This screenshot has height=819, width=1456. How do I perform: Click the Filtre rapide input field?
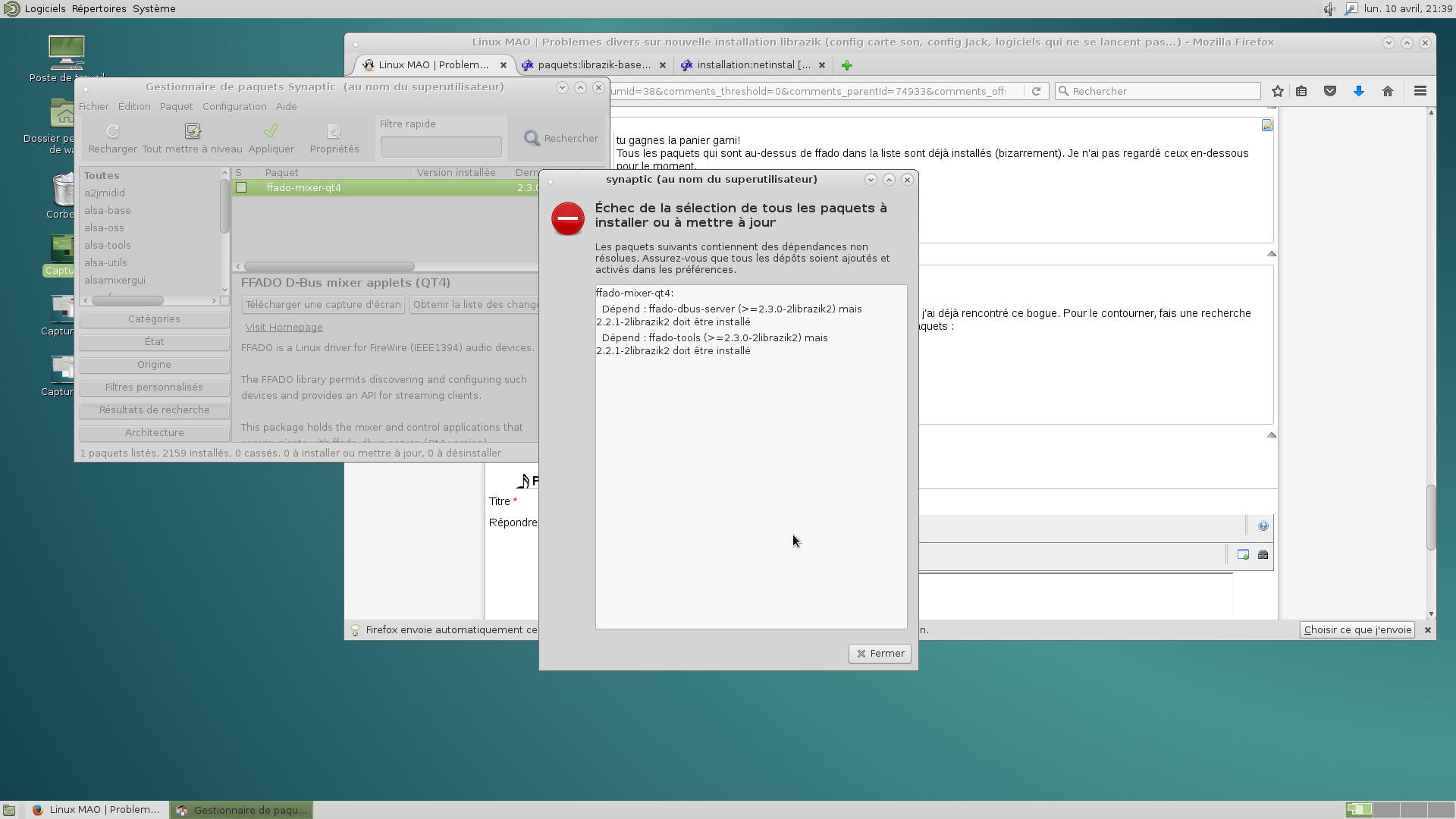pyautogui.click(x=441, y=146)
